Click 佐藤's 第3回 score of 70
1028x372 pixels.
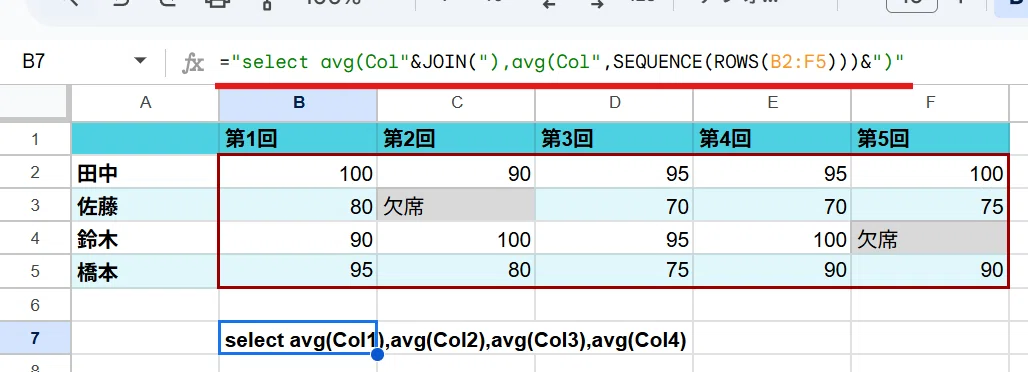click(614, 205)
